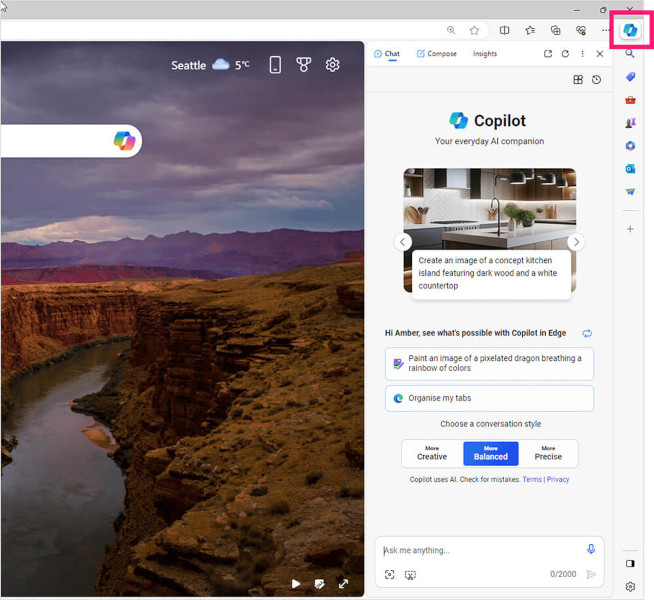Open mobile phone icon on new tab page
The height and width of the screenshot is (600, 654).
tap(275, 65)
